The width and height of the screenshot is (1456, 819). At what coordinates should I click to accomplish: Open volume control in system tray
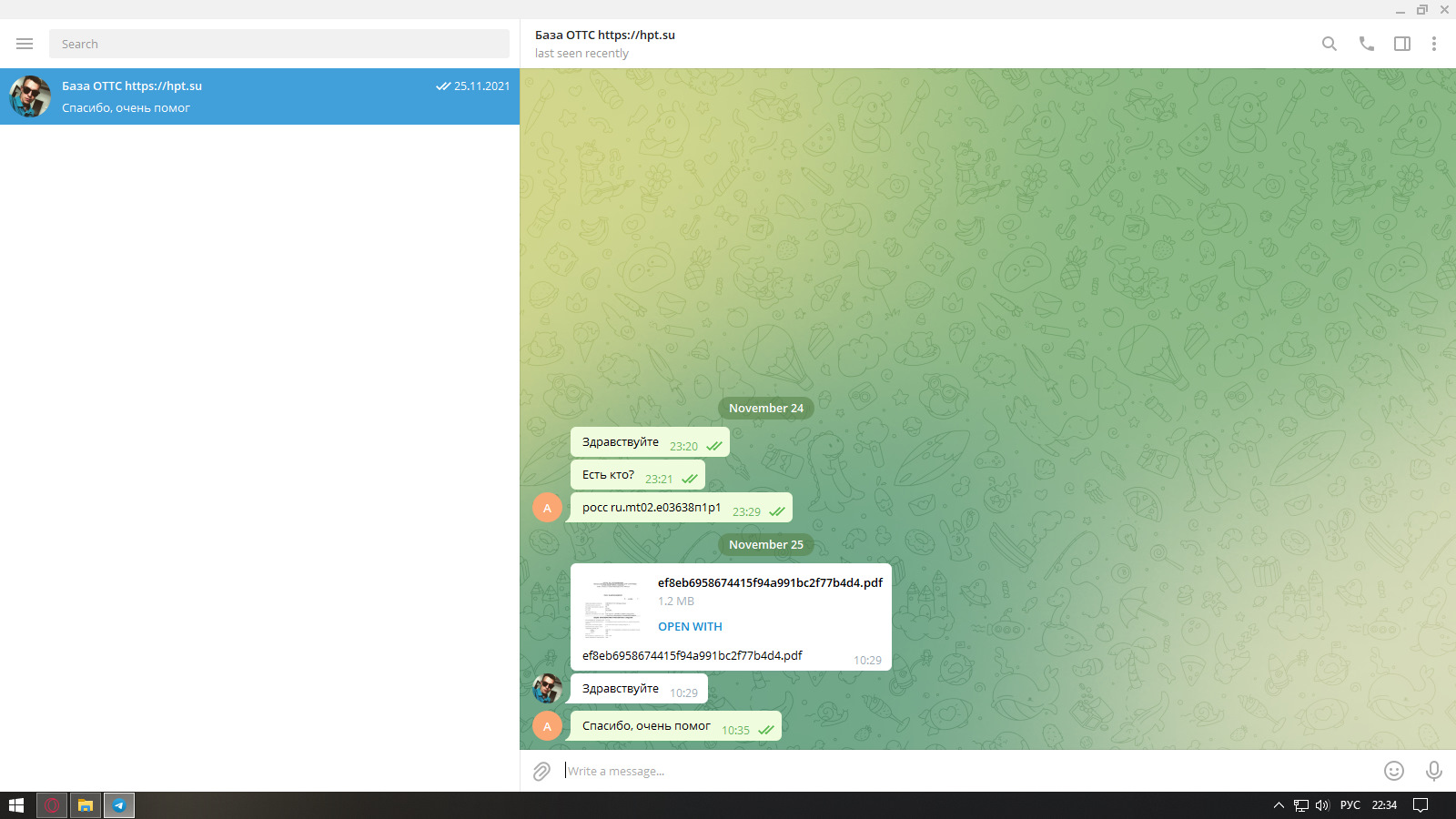1322,805
